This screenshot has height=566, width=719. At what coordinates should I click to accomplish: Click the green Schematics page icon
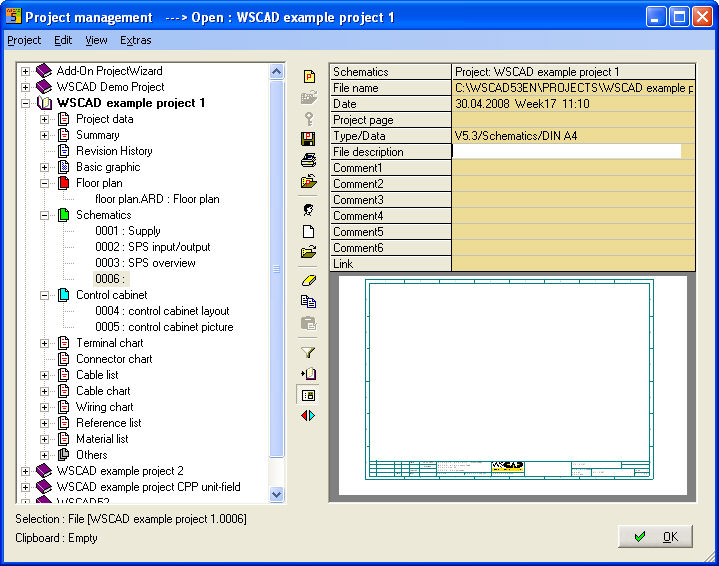click(64, 215)
